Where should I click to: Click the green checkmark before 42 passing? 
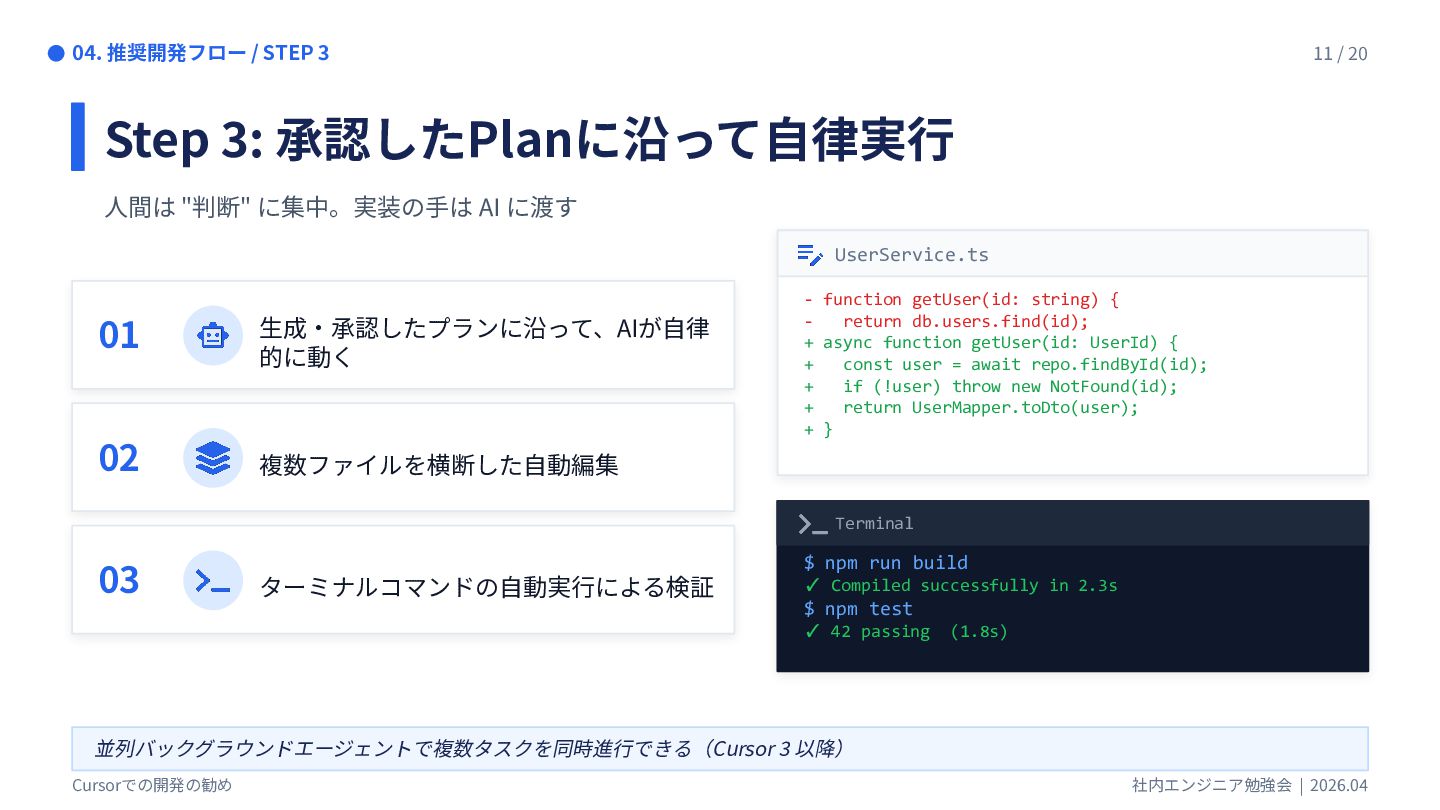812,631
